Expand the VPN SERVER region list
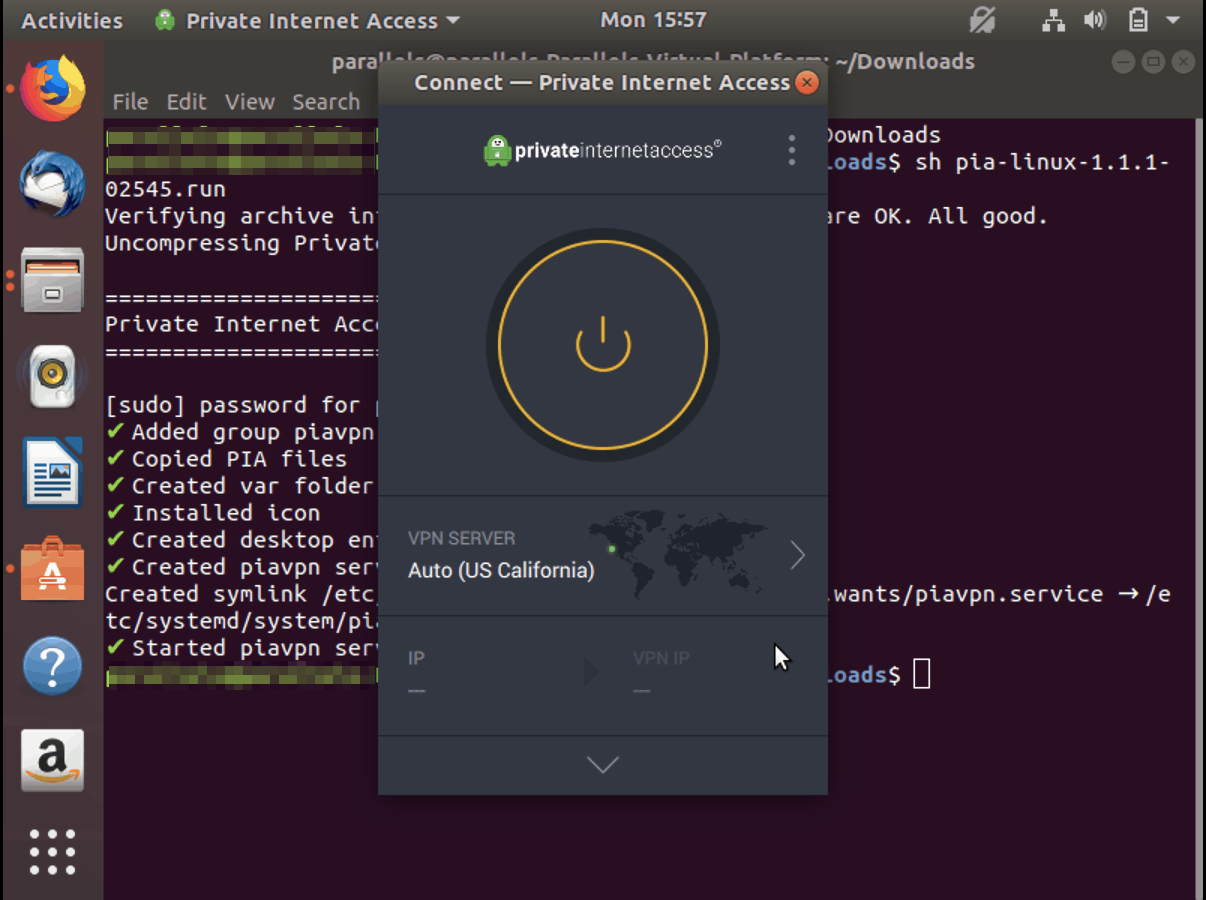The width and height of the screenshot is (1206, 900). click(x=796, y=555)
